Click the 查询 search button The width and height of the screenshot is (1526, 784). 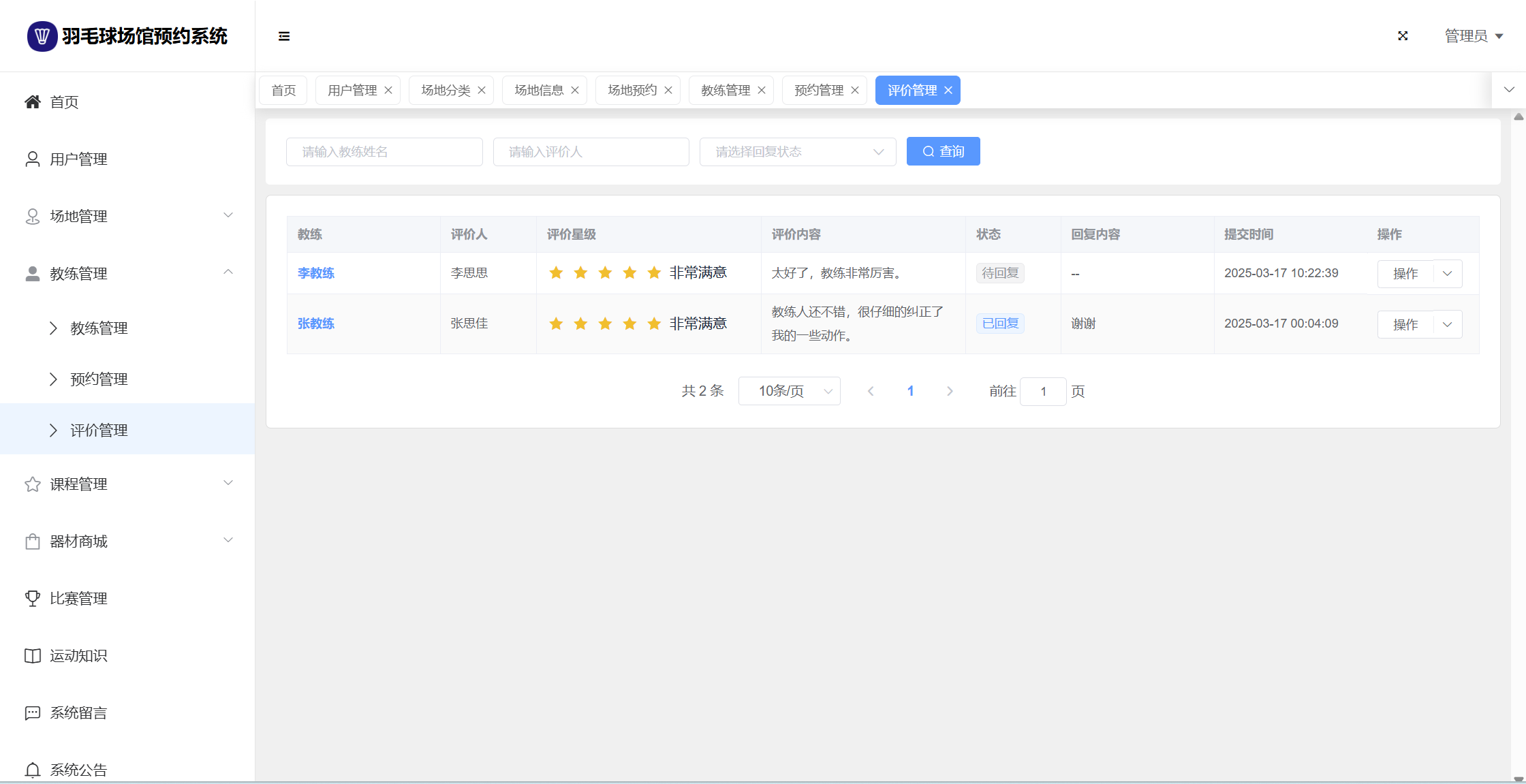coord(943,152)
